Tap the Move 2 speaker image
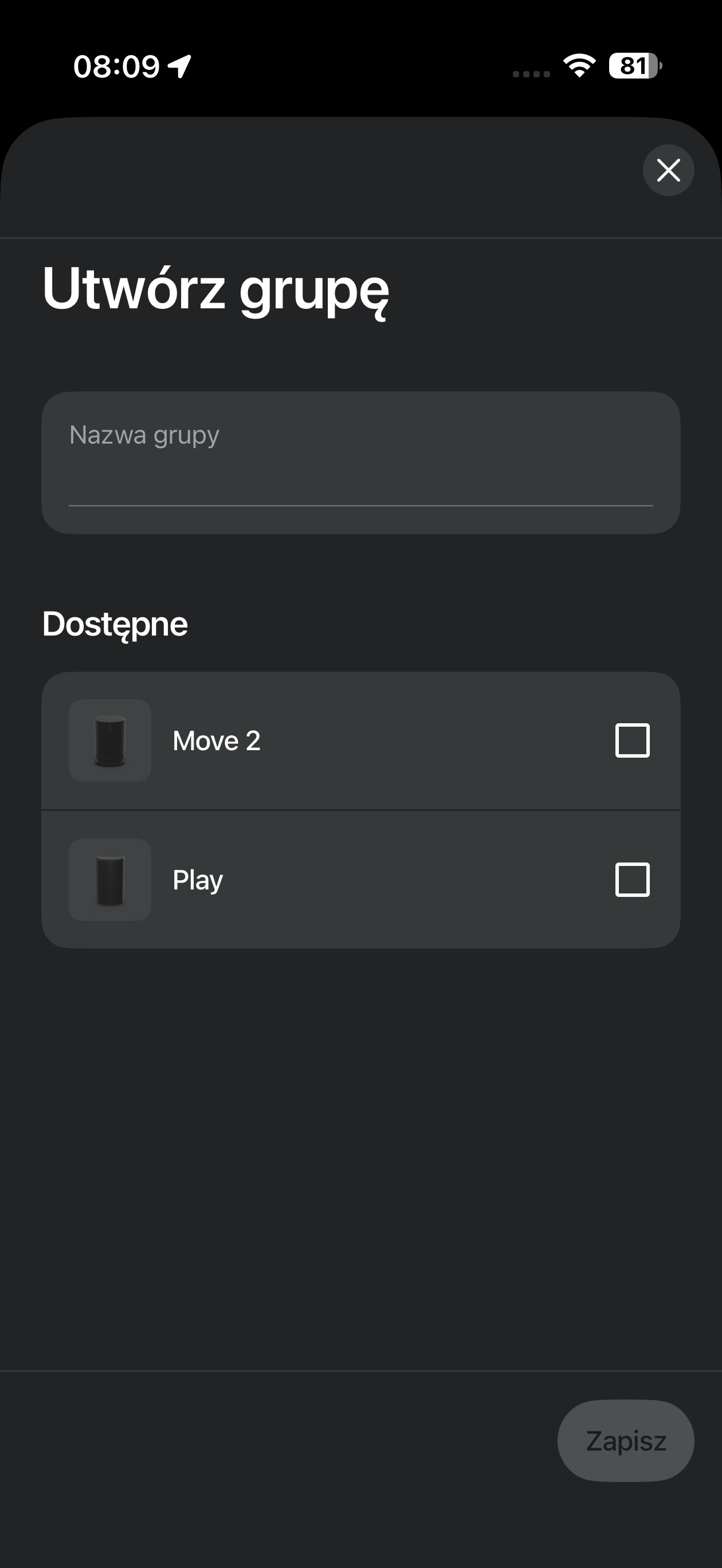 click(110, 740)
